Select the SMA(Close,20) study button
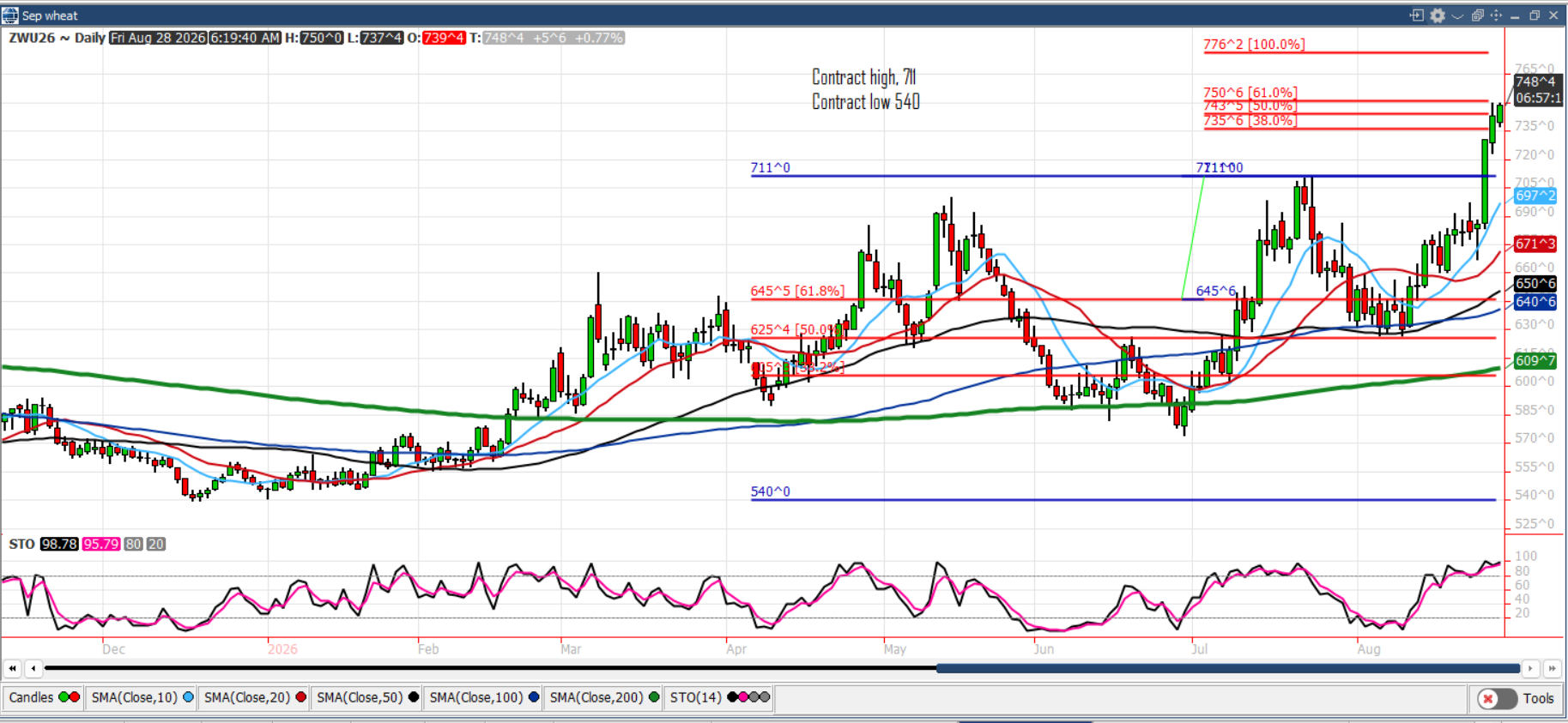The width and height of the screenshot is (1568, 723). point(255,697)
